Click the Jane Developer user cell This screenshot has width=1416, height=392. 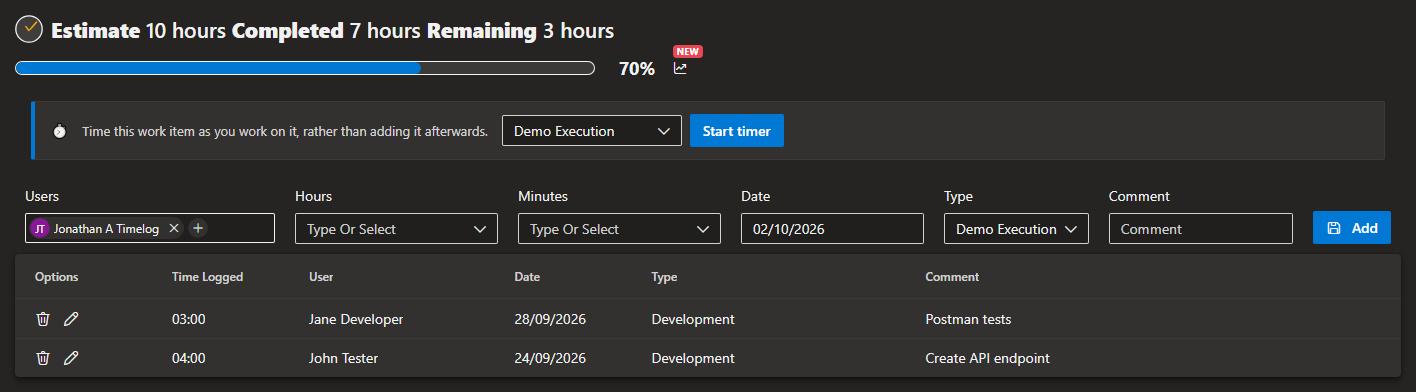pyautogui.click(x=356, y=320)
